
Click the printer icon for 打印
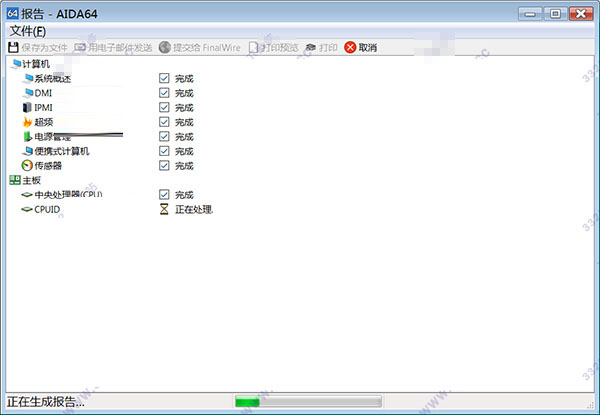tap(311, 47)
